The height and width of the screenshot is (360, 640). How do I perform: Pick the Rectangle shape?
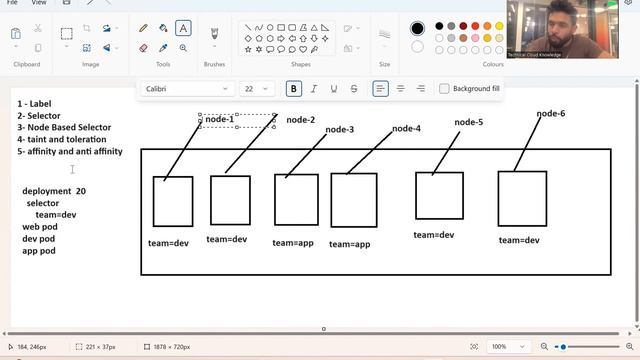tap(281, 28)
